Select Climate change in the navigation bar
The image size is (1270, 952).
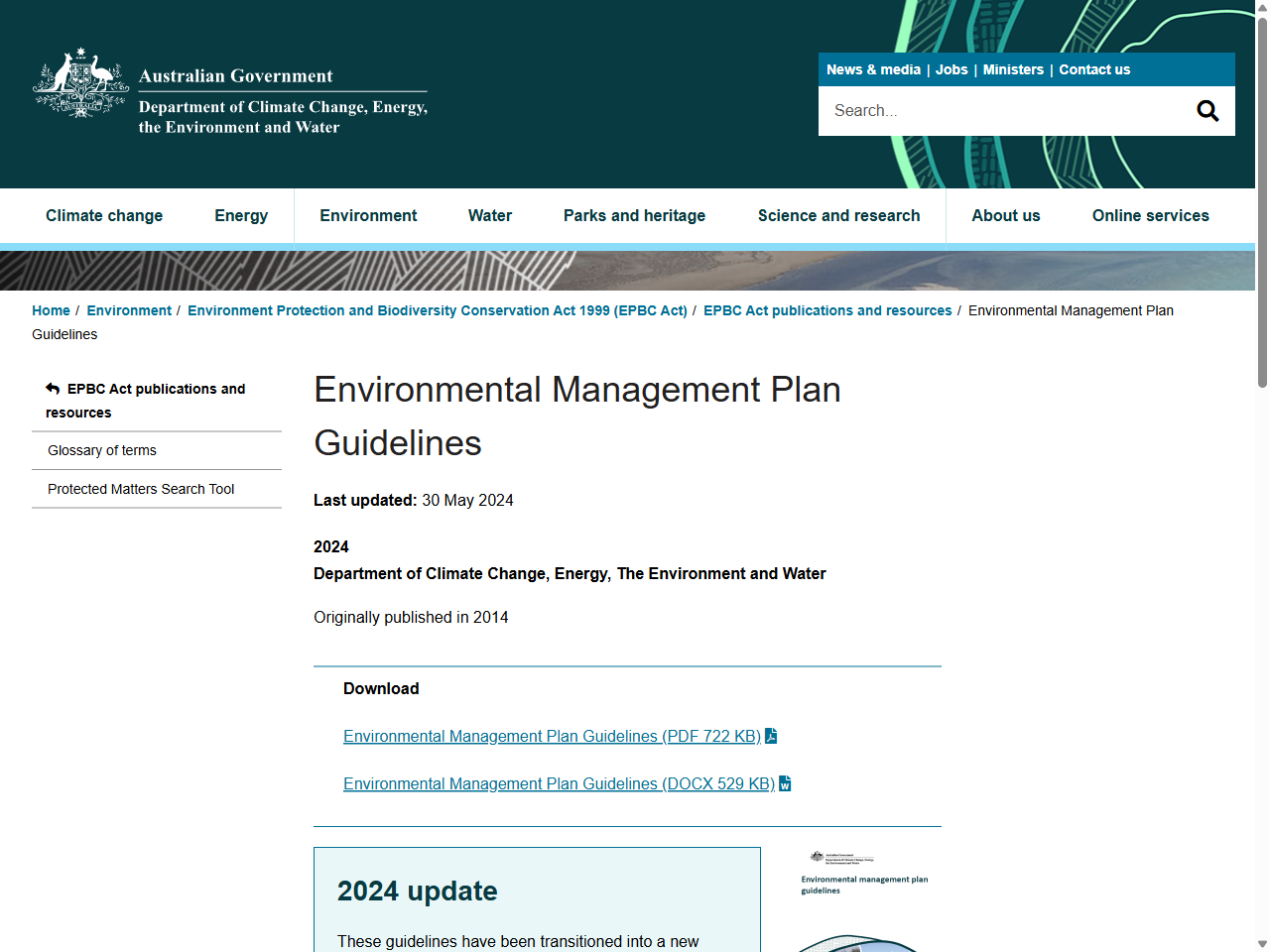(104, 215)
